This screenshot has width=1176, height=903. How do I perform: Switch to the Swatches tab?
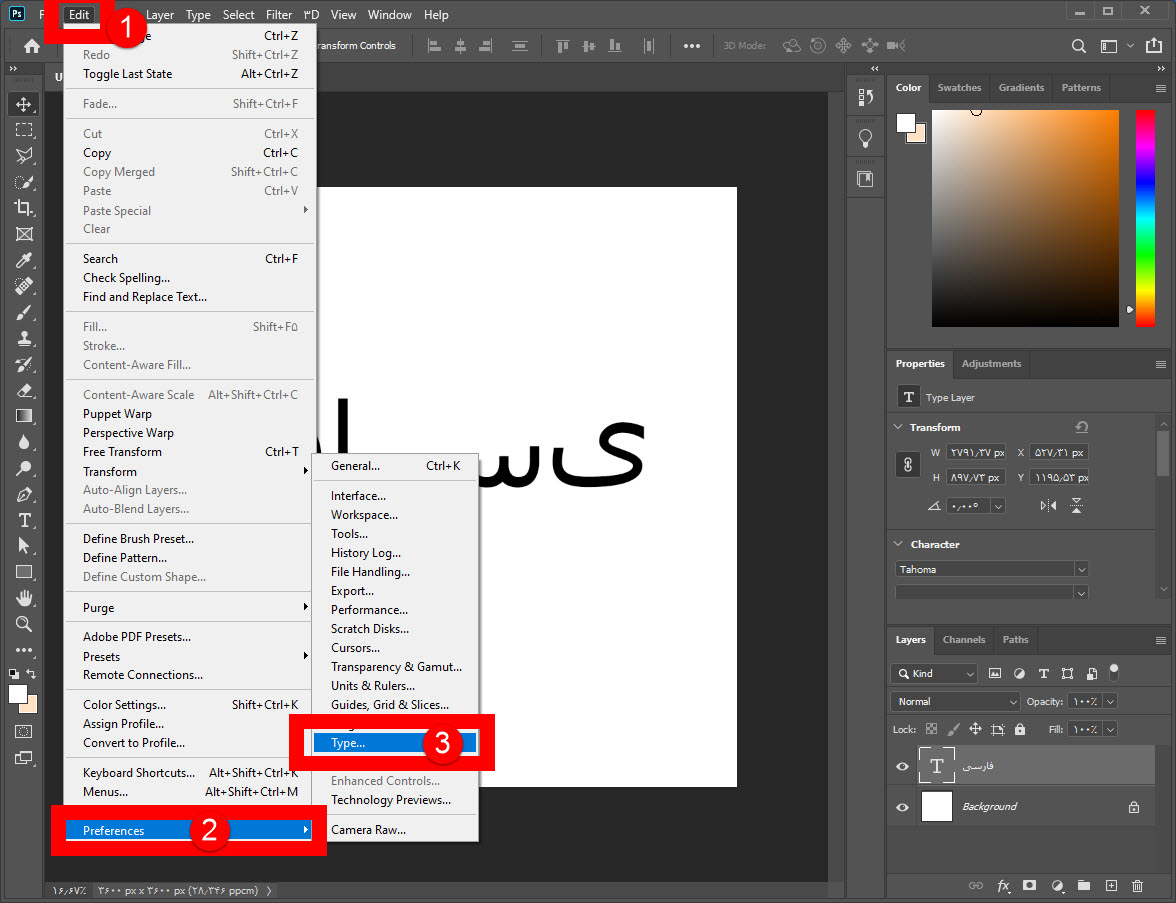coord(959,88)
